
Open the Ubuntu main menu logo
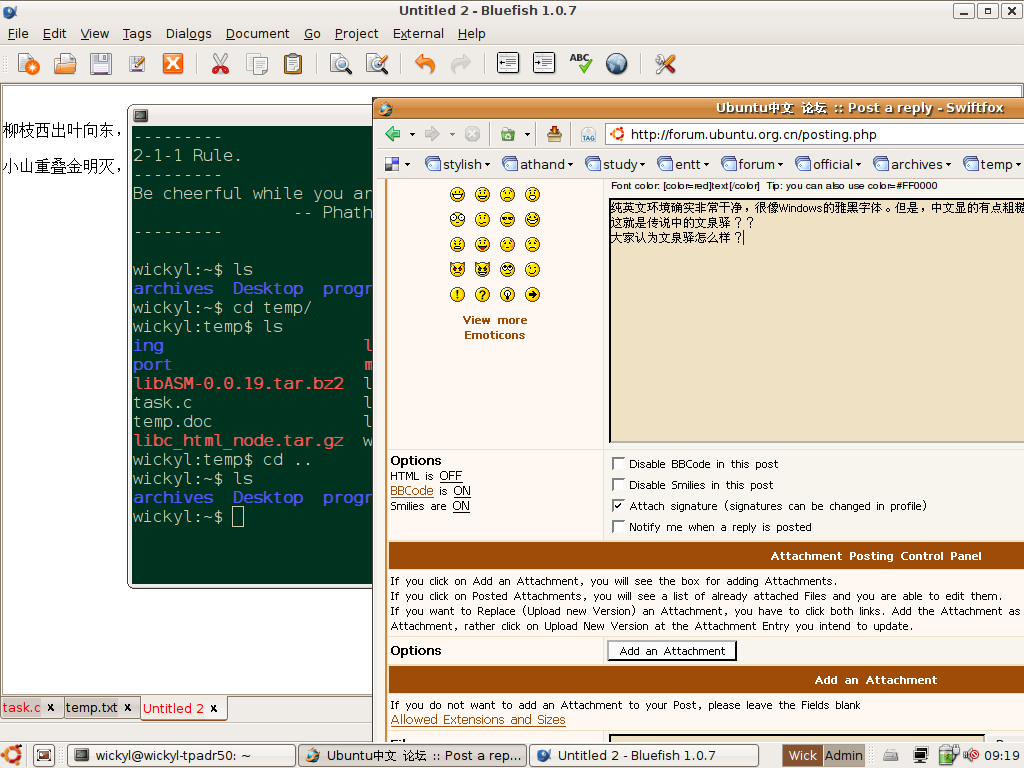tap(12, 755)
